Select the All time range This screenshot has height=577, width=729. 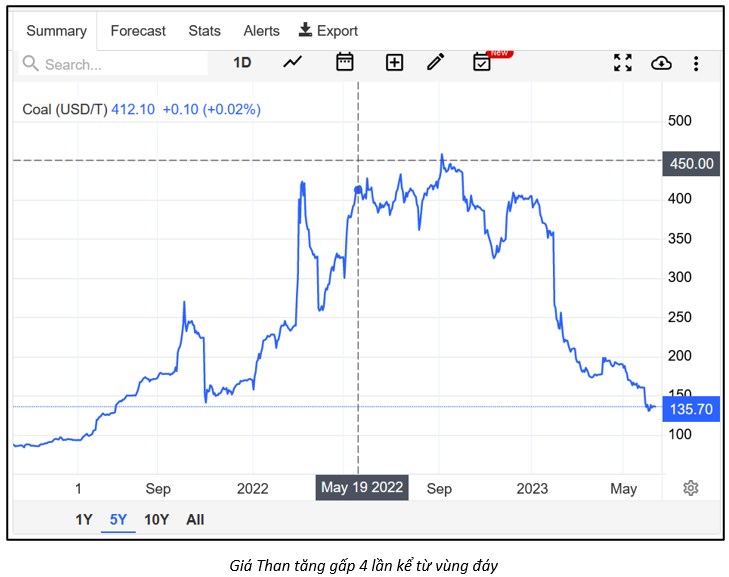point(195,519)
